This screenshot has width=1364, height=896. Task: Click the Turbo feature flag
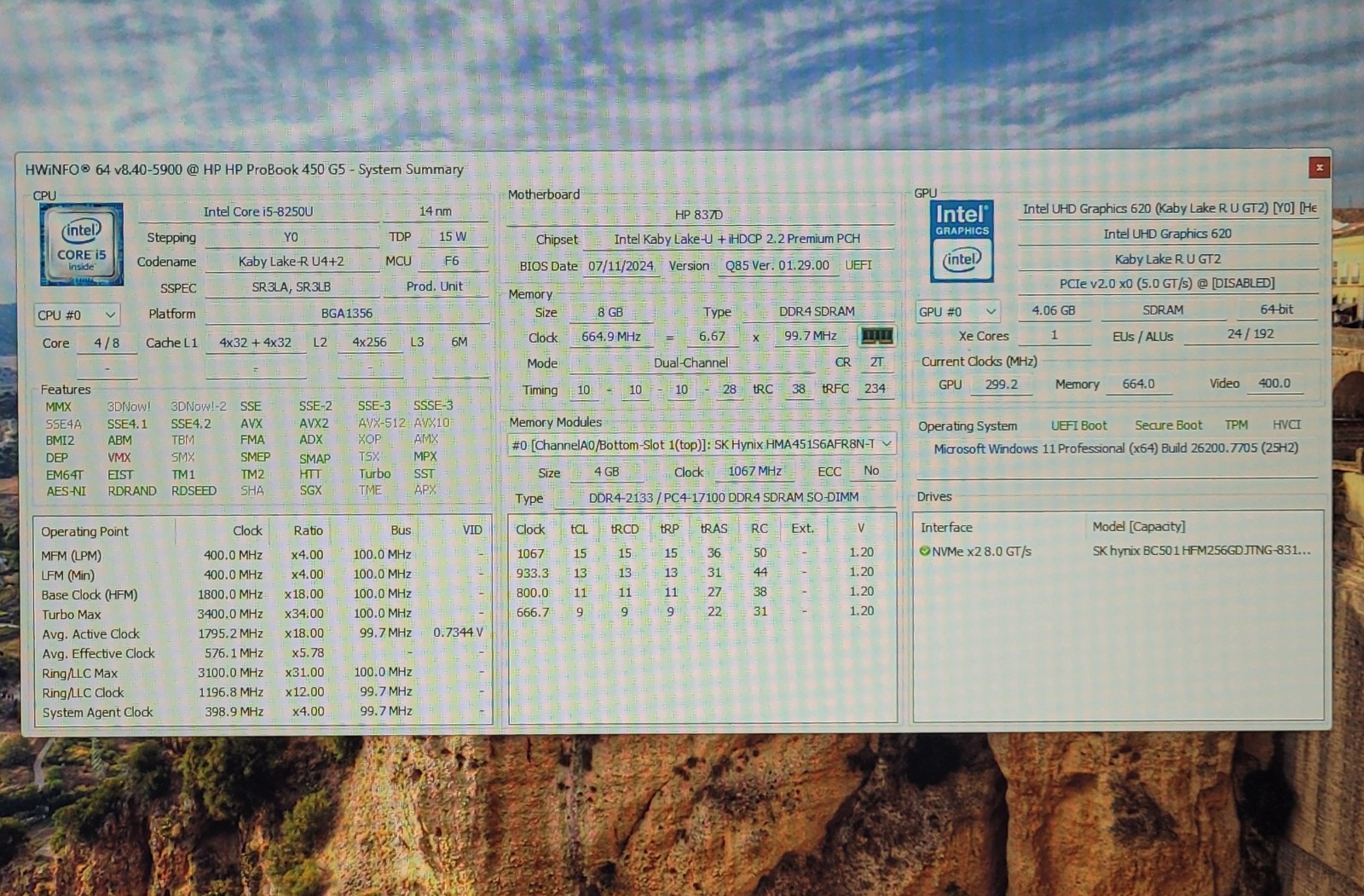374,474
